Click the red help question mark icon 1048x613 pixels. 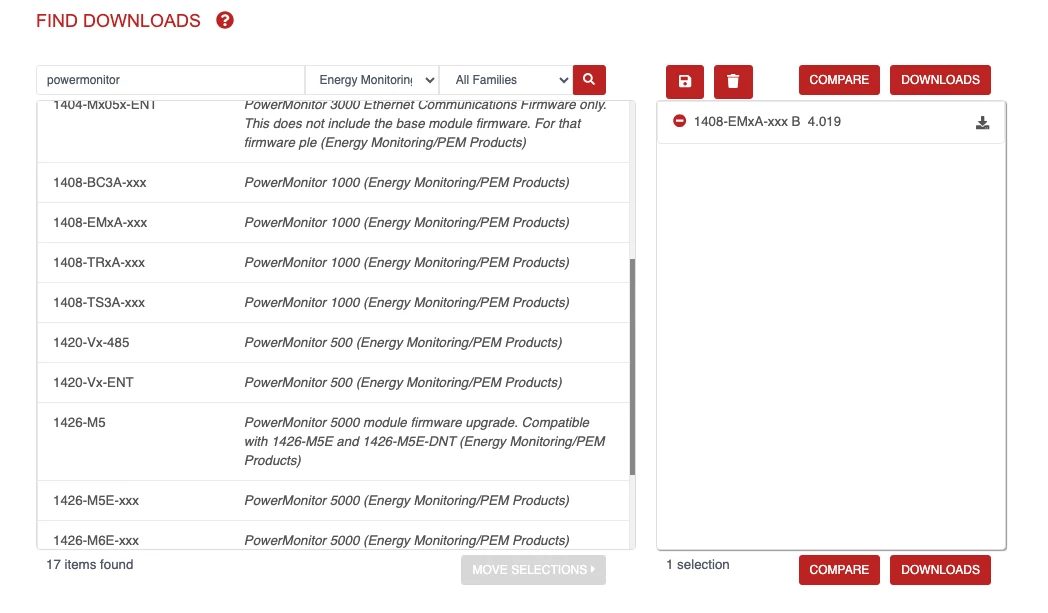pyautogui.click(x=225, y=20)
